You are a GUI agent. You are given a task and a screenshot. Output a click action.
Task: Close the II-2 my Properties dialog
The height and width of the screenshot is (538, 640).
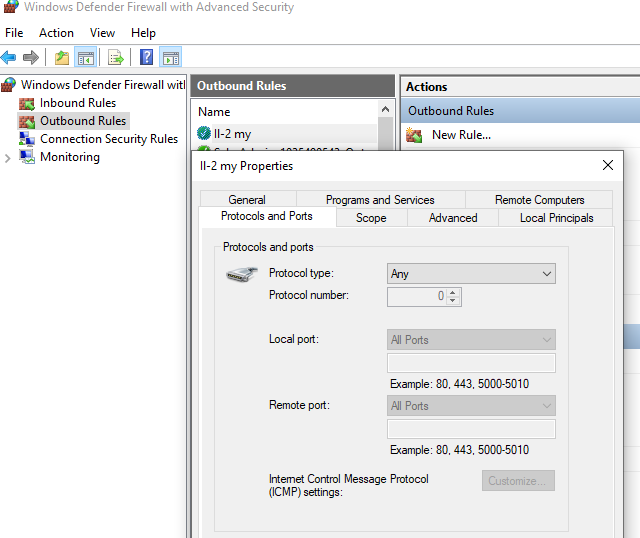tap(608, 165)
